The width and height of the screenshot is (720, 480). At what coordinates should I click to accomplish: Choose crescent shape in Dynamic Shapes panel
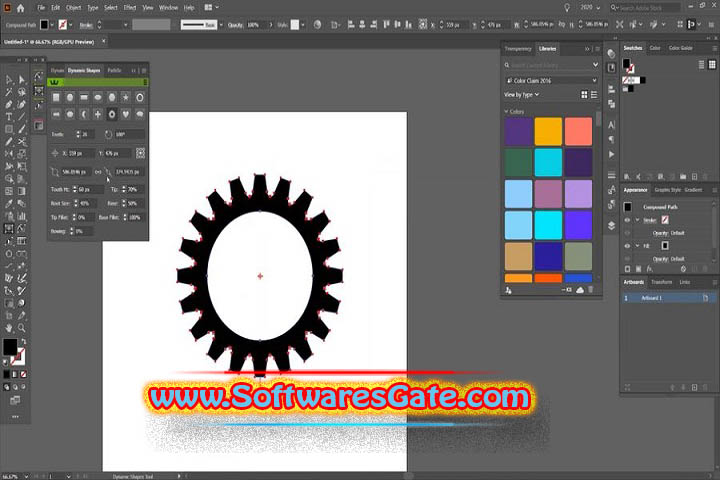[84, 114]
